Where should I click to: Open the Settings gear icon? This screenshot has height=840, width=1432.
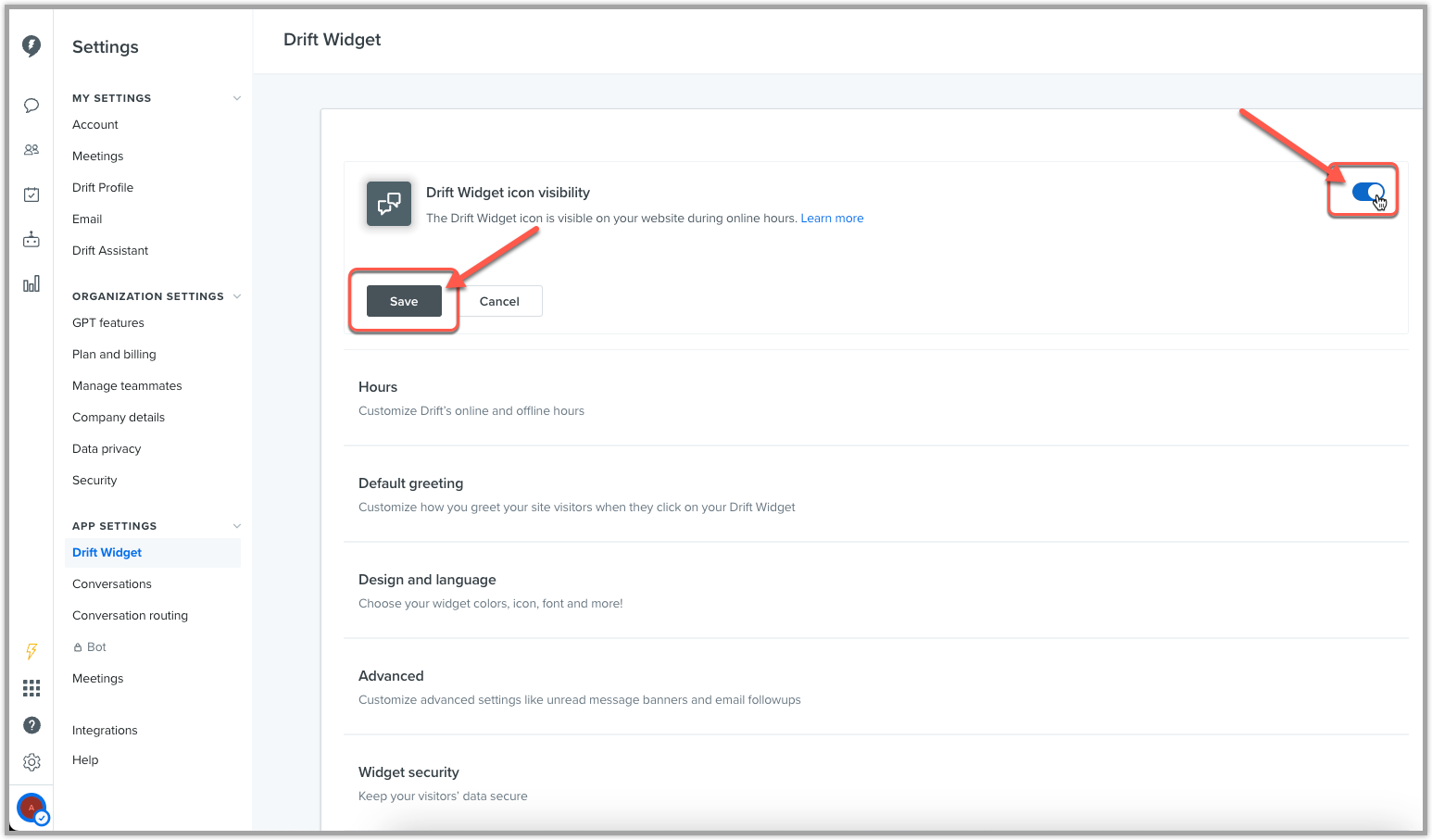[x=31, y=762]
